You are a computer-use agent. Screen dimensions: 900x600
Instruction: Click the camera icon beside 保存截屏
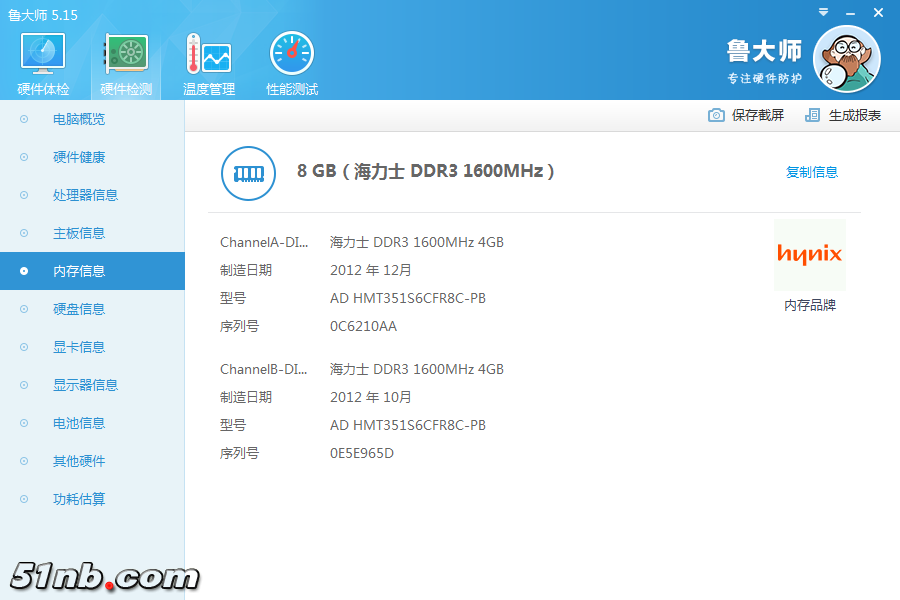pyautogui.click(x=716, y=115)
